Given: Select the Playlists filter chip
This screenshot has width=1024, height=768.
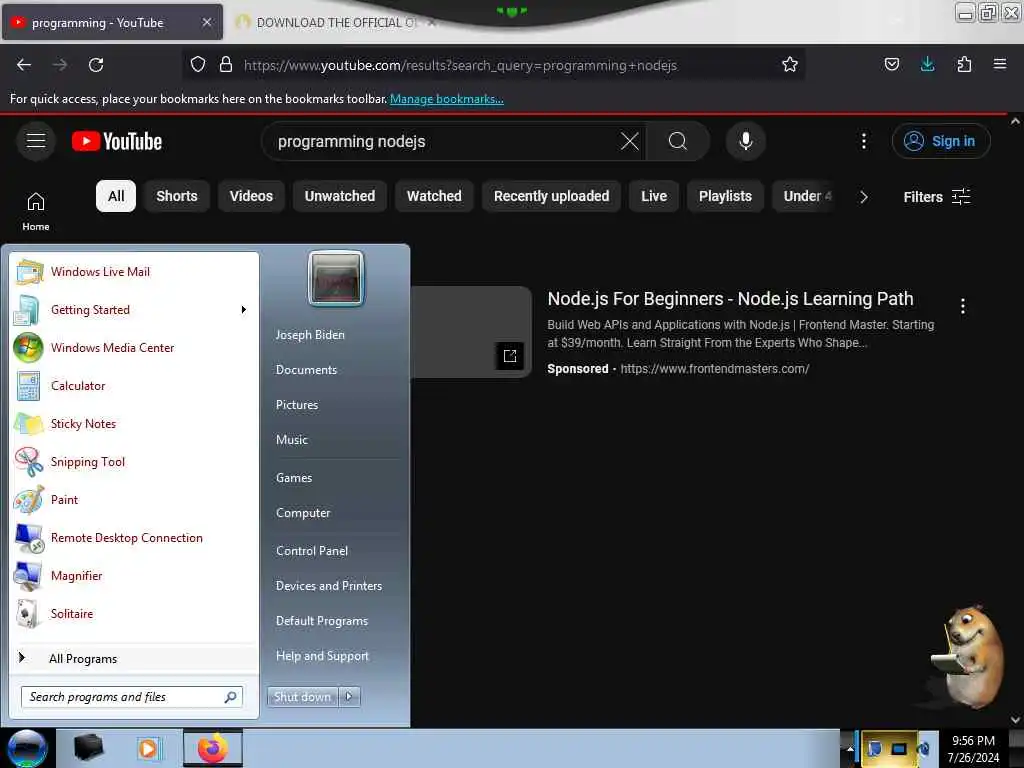Looking at the screenshot, I should point(725,196).
